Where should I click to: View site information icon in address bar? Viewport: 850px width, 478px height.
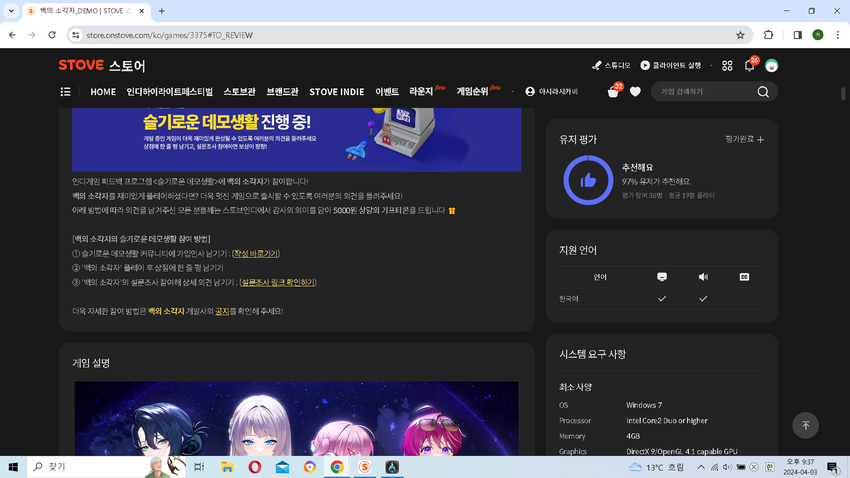pyautogui.click(x=76, y=35)
